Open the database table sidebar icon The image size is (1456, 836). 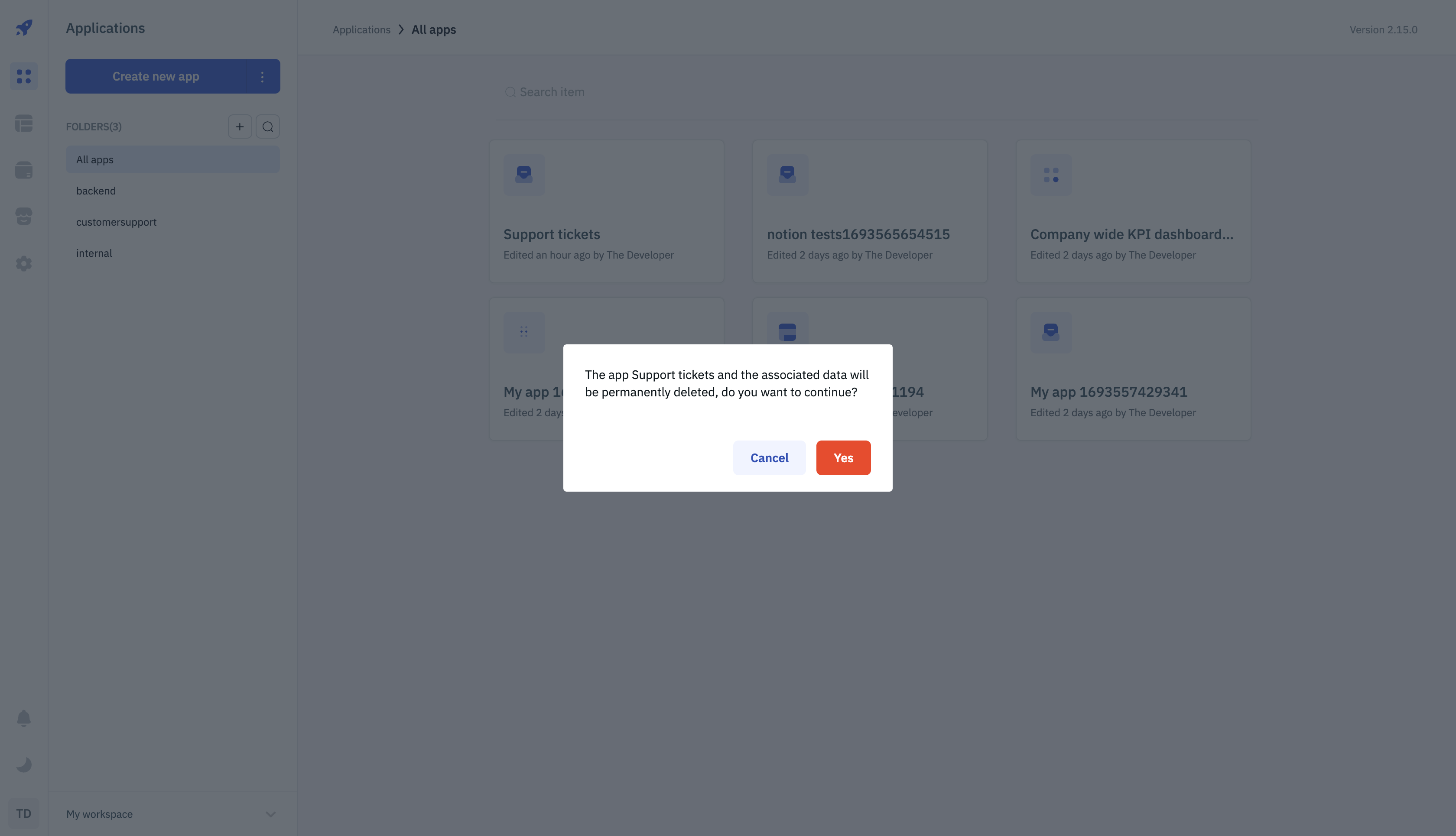(23, 123)
